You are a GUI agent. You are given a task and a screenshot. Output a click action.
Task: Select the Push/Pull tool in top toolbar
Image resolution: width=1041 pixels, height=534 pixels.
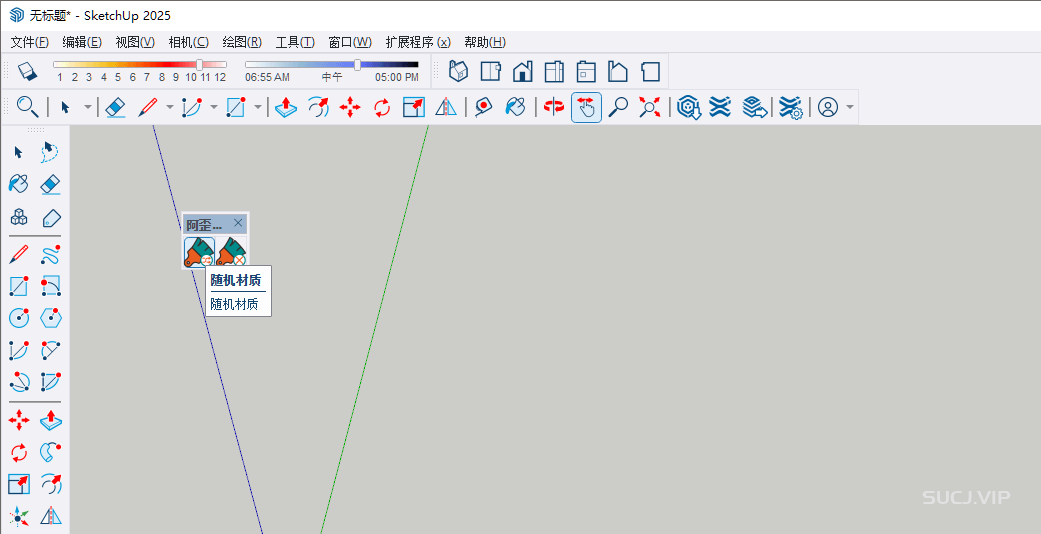pyautogui.click(x=286, y=107)
